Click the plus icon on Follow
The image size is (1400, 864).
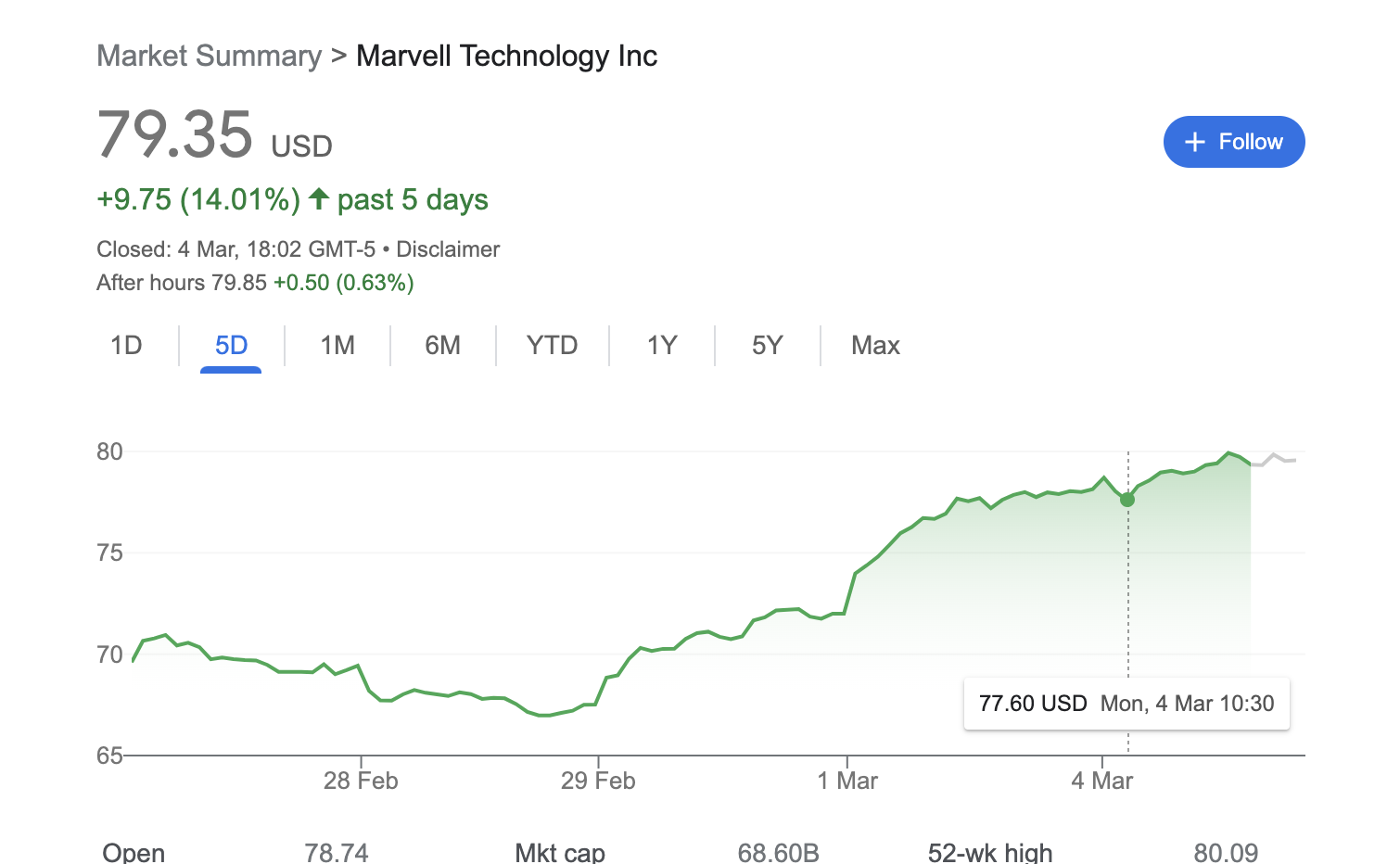1195,142
